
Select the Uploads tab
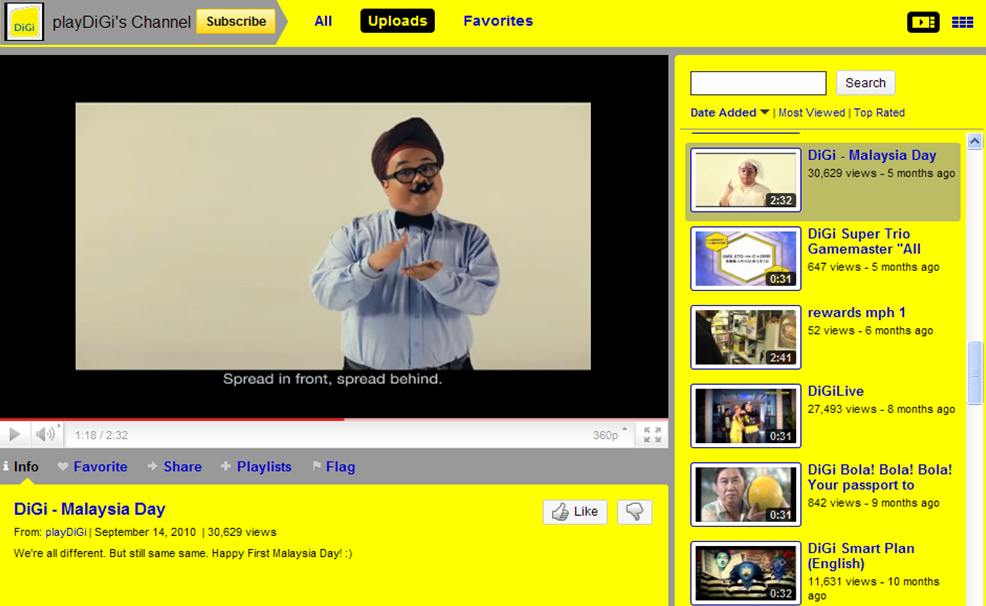[397, 21]
